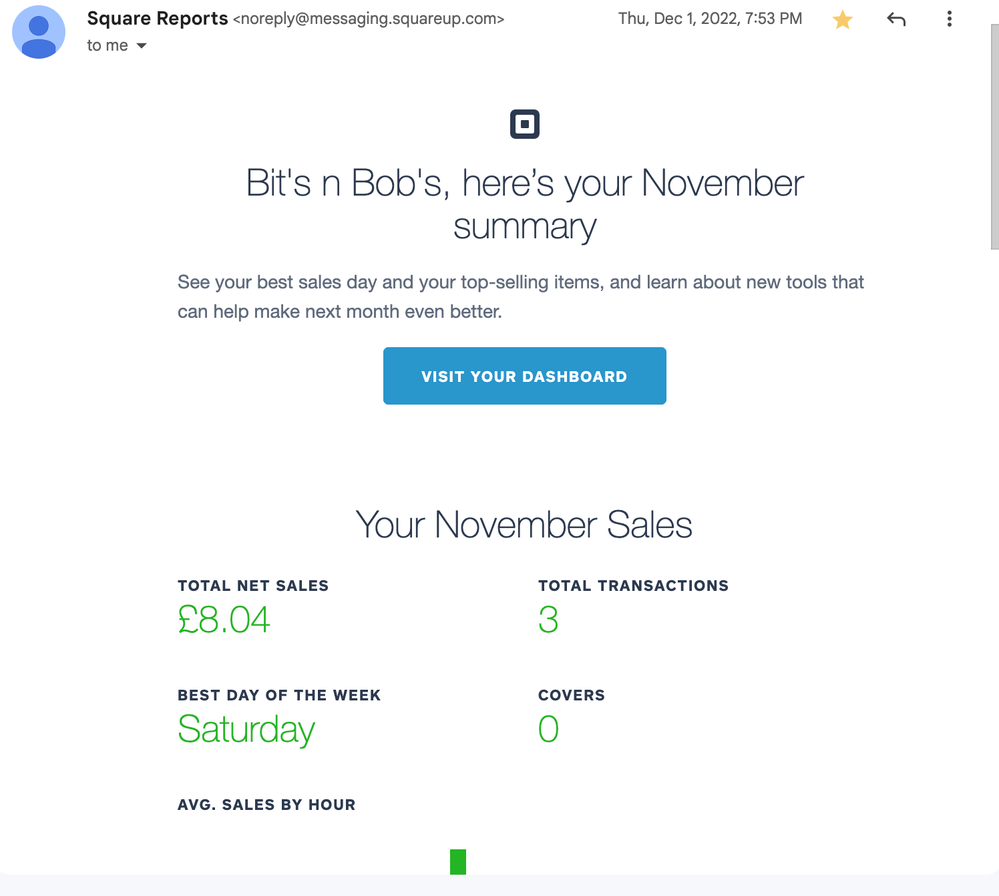Click the noreply@messaging.squareup.com address

pos(369,19)
